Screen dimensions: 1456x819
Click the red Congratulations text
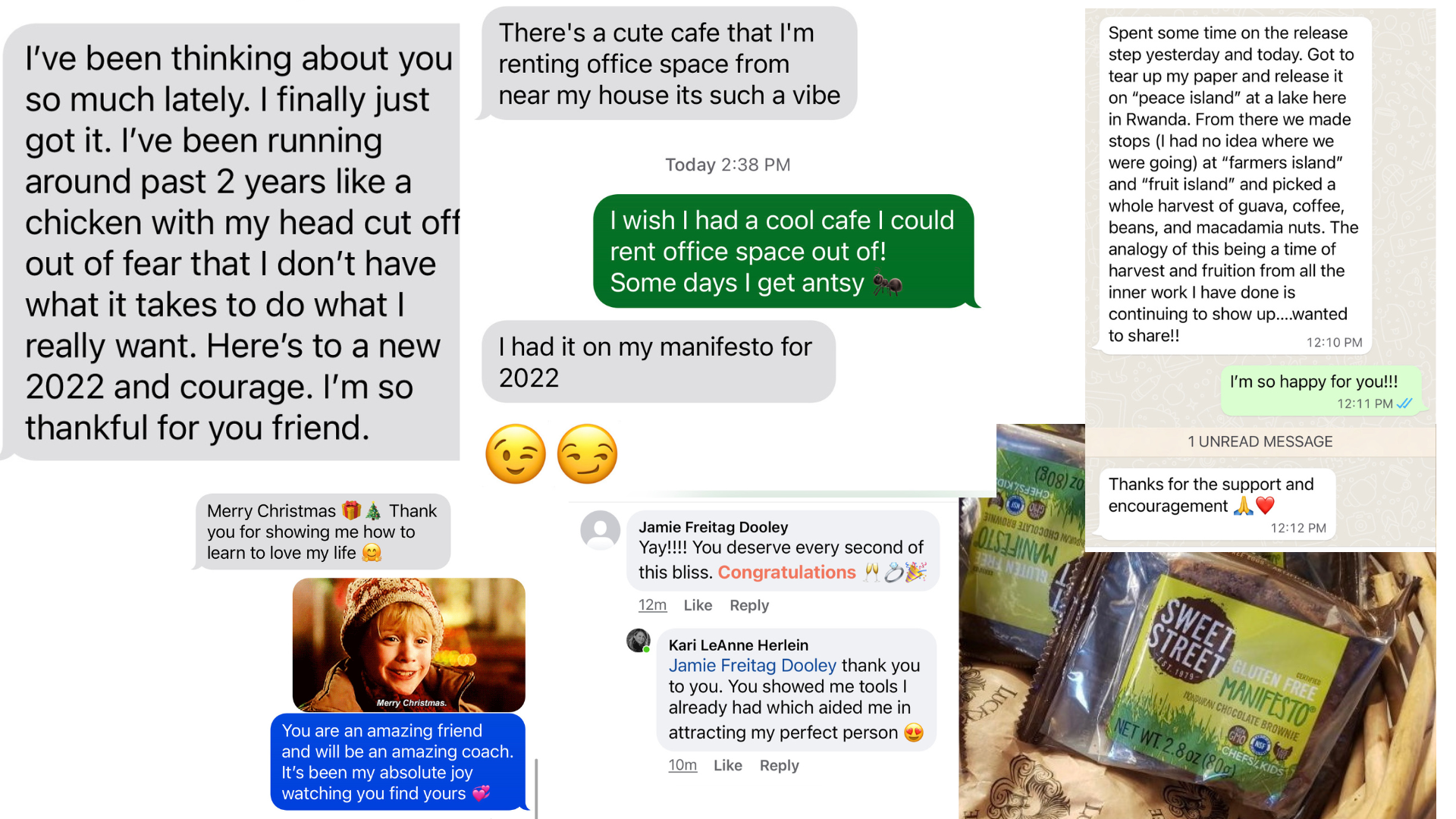pos(786,573)
